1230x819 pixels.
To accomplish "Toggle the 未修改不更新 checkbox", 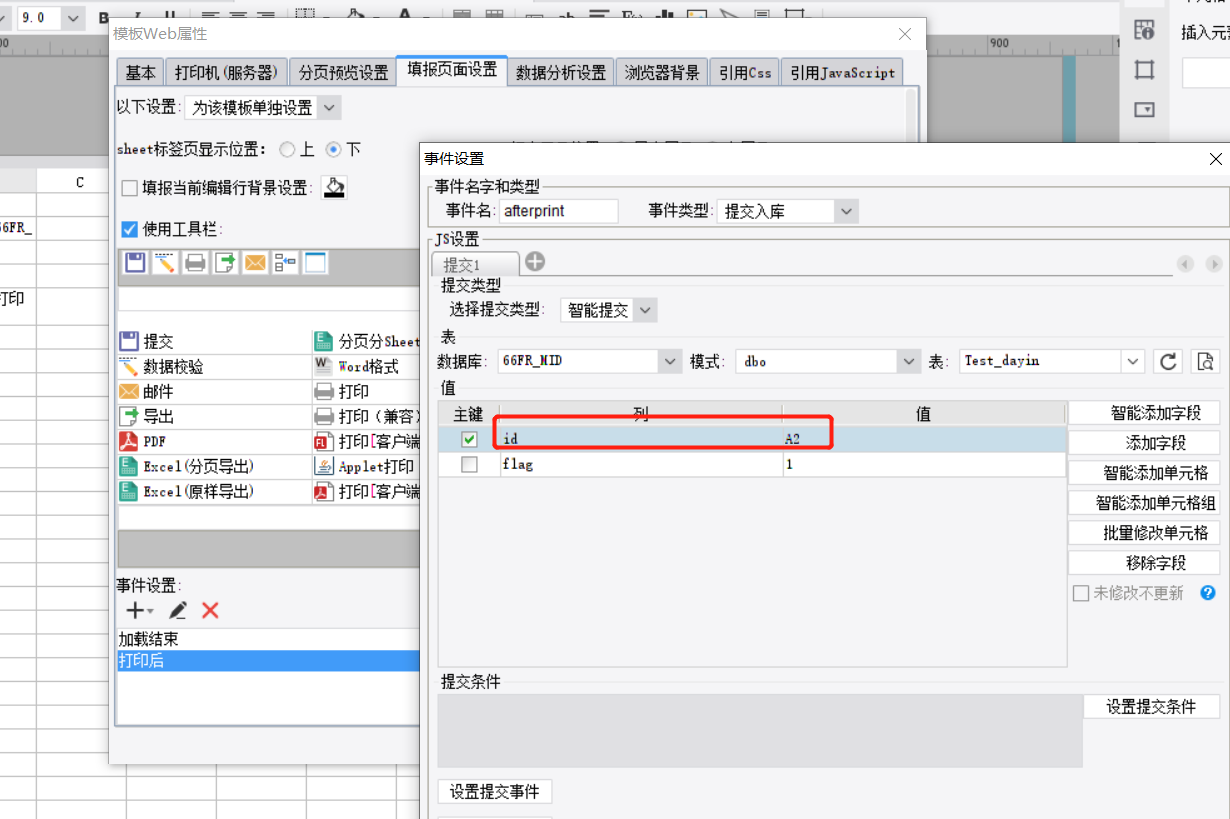I will (x=1081, y=593).
